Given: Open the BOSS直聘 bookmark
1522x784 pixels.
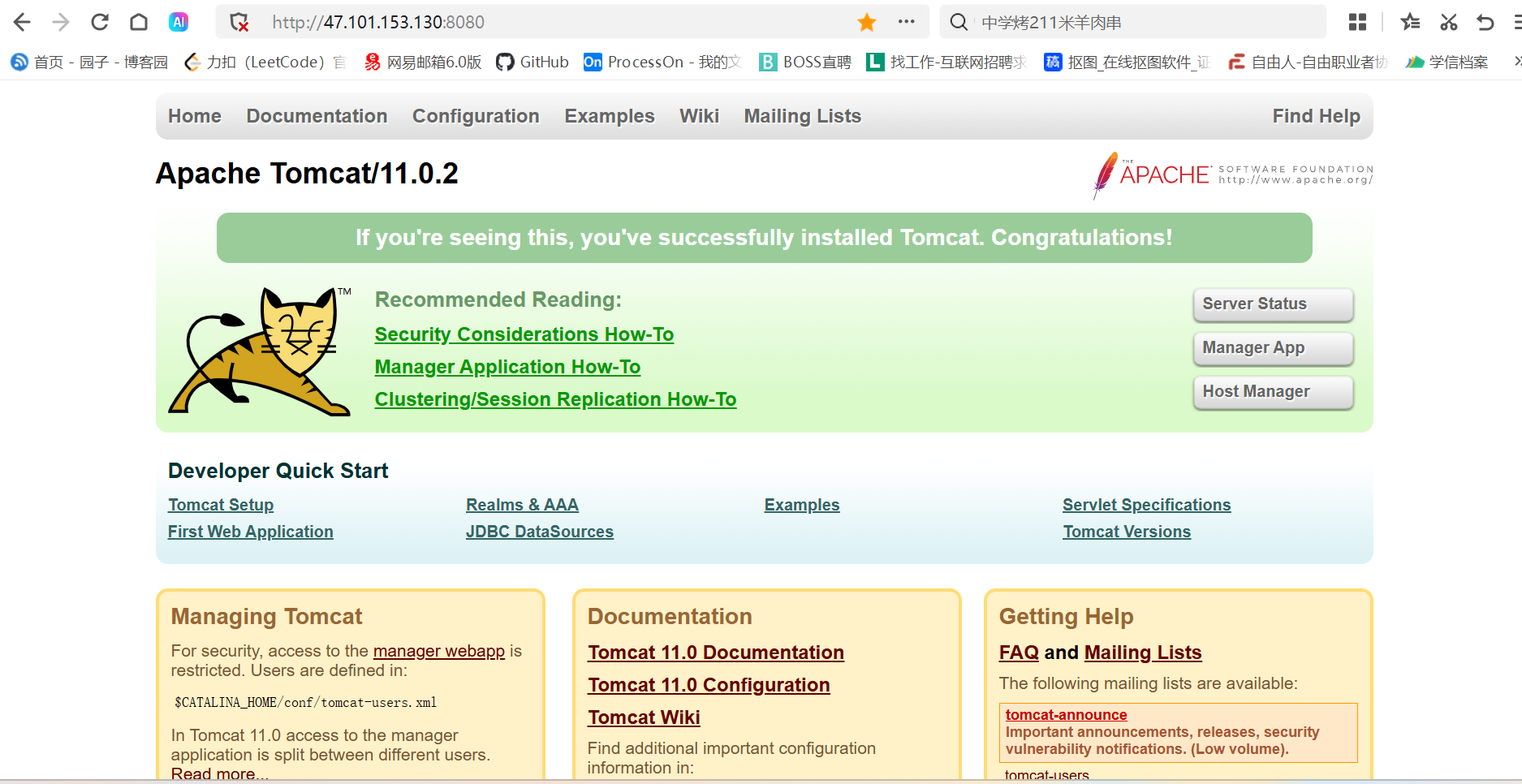Looking at the screenshot, I should (805, 62).
